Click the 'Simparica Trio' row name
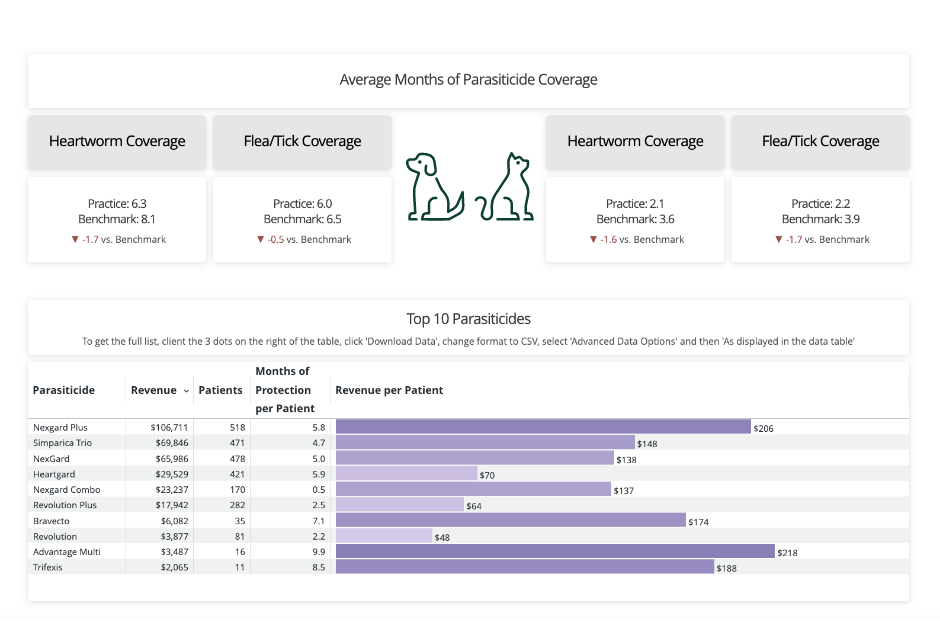Image resolution: width=940 pixels, height=640 pixels. 62,443
